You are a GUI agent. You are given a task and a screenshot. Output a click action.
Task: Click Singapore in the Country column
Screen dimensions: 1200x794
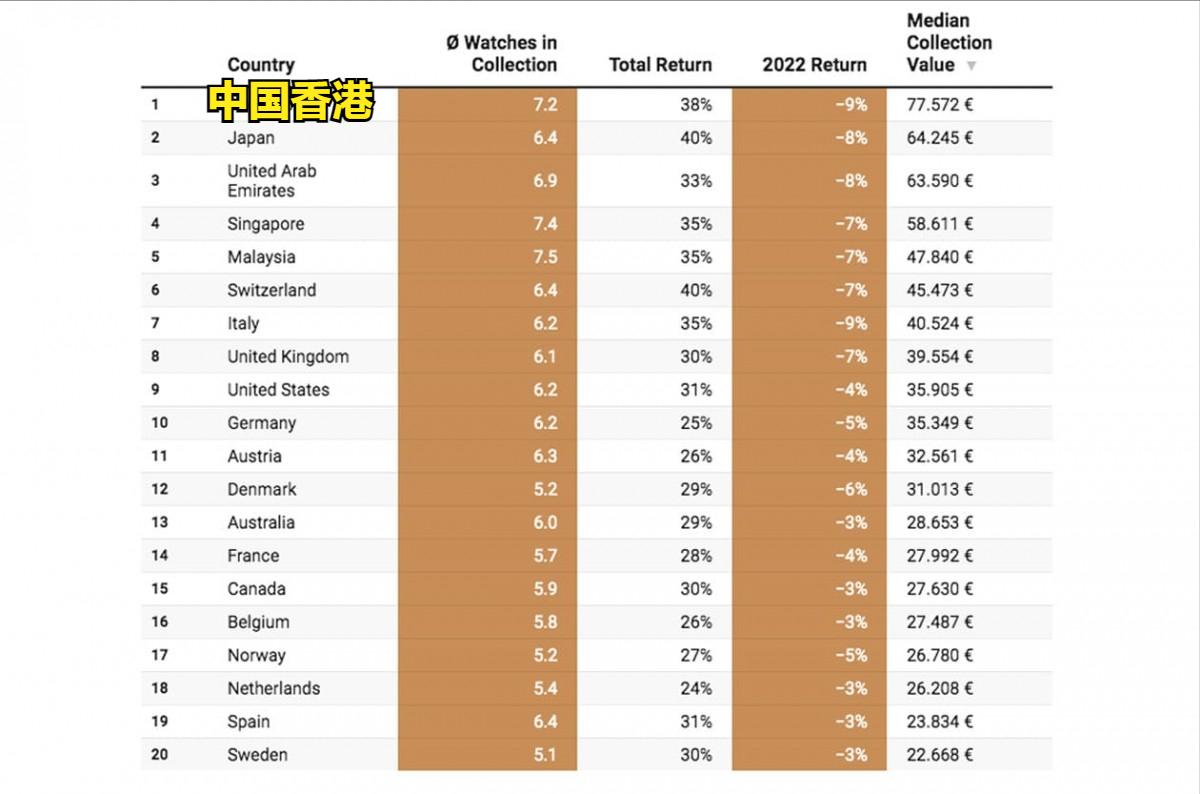point(265,224)
